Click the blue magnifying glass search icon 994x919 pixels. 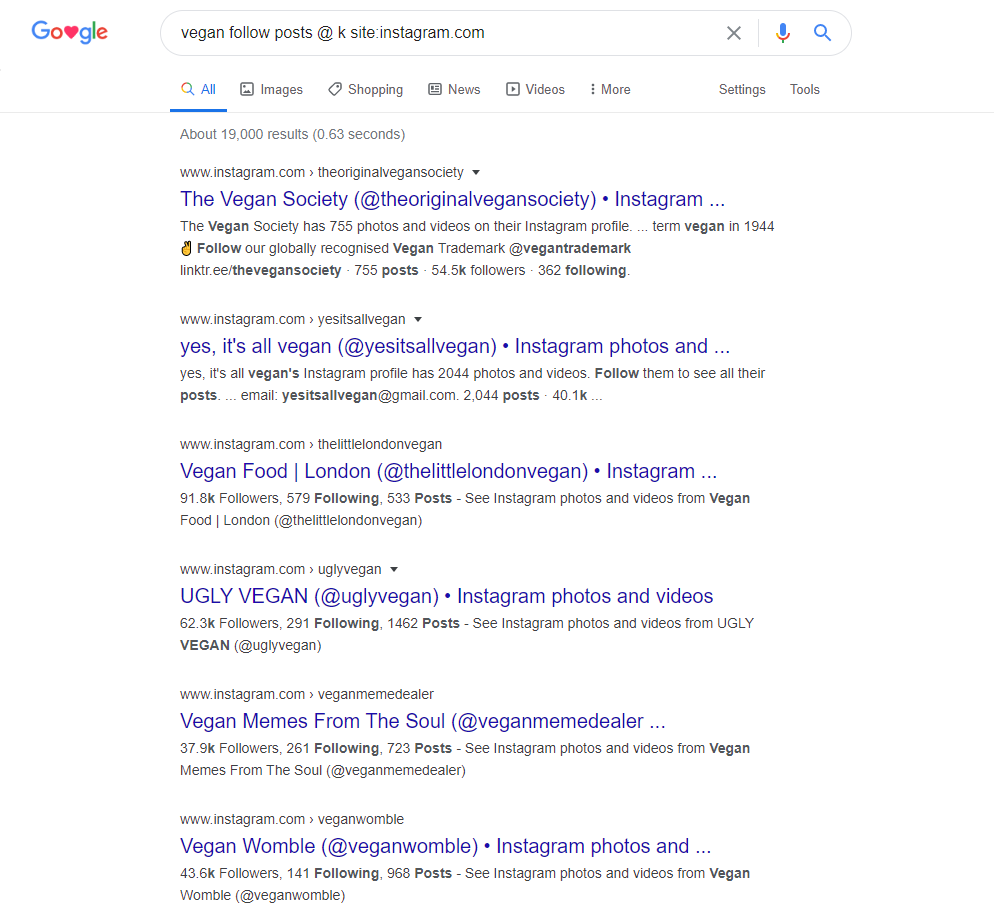click(x=822, y=32)
